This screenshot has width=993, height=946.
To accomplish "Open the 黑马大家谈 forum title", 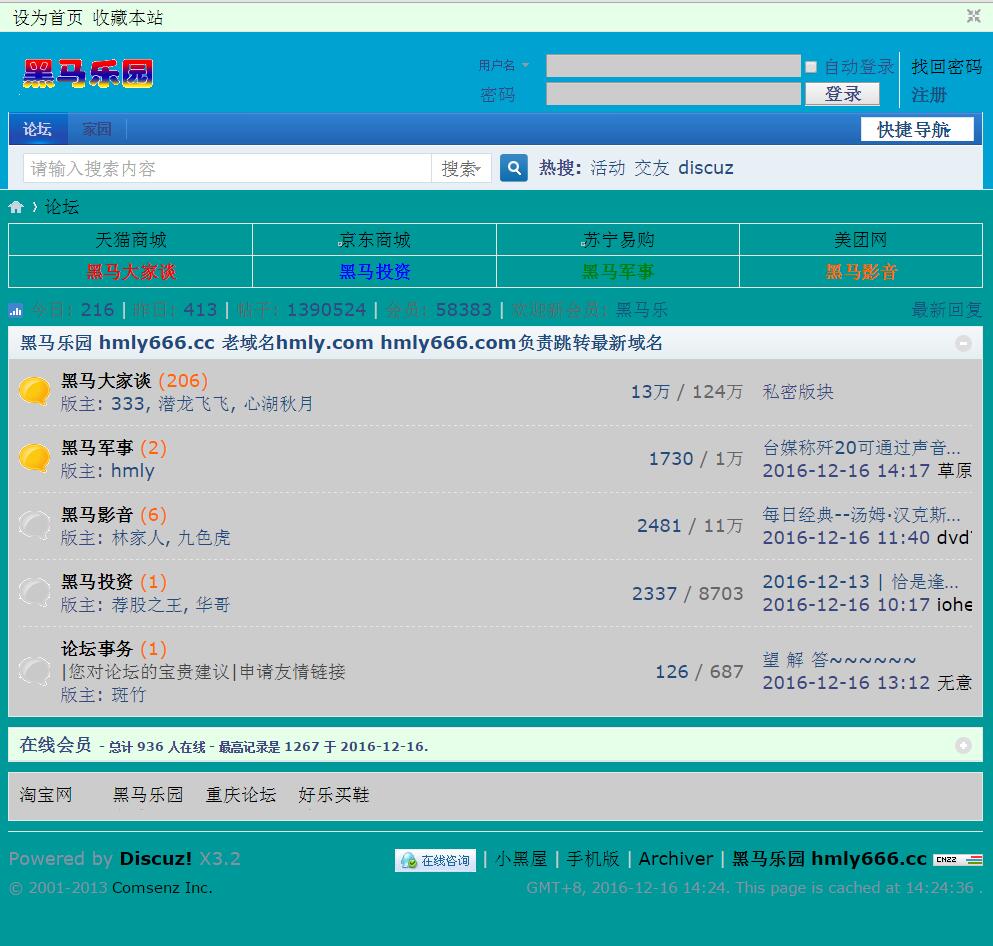I will tap(106, 381).
